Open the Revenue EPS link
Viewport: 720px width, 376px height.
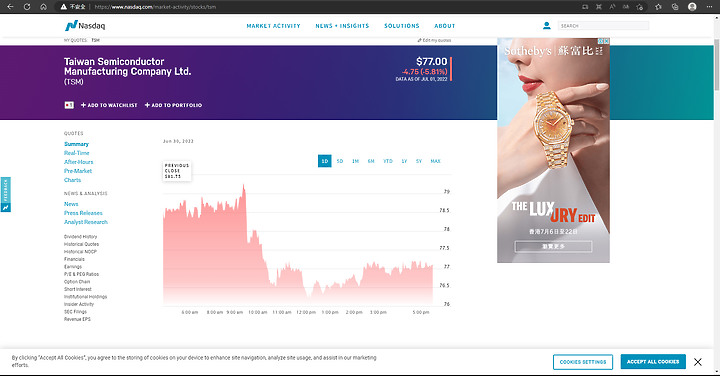click(77, 319)
